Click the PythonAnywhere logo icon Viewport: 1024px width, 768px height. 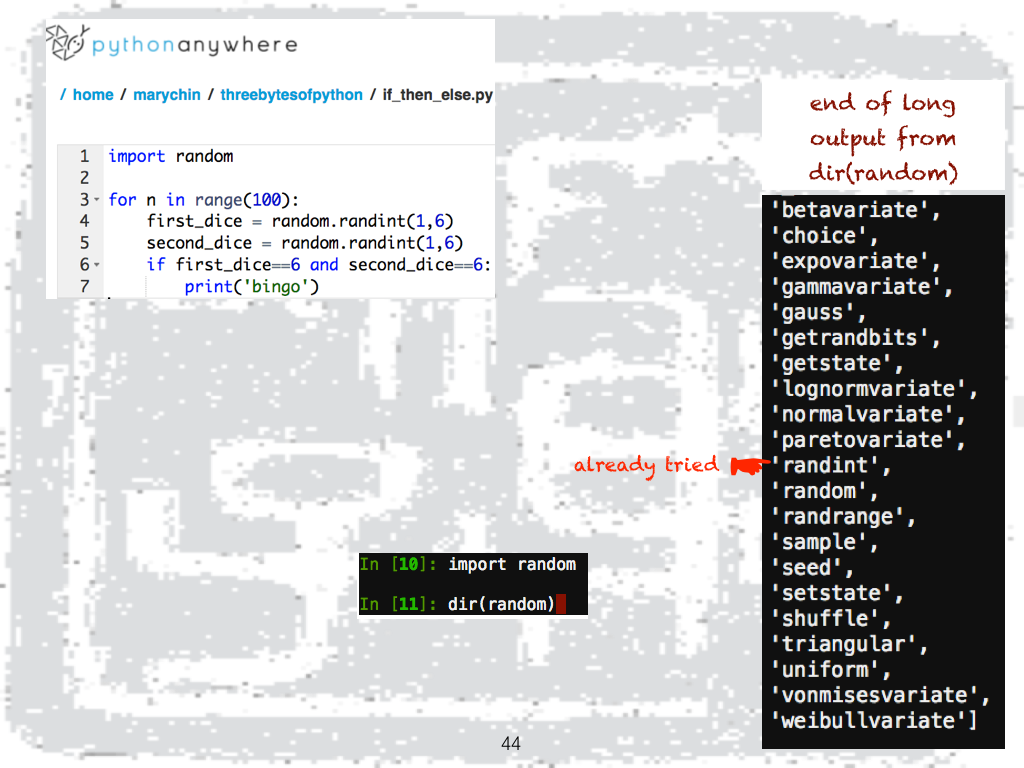pos(66,44)
